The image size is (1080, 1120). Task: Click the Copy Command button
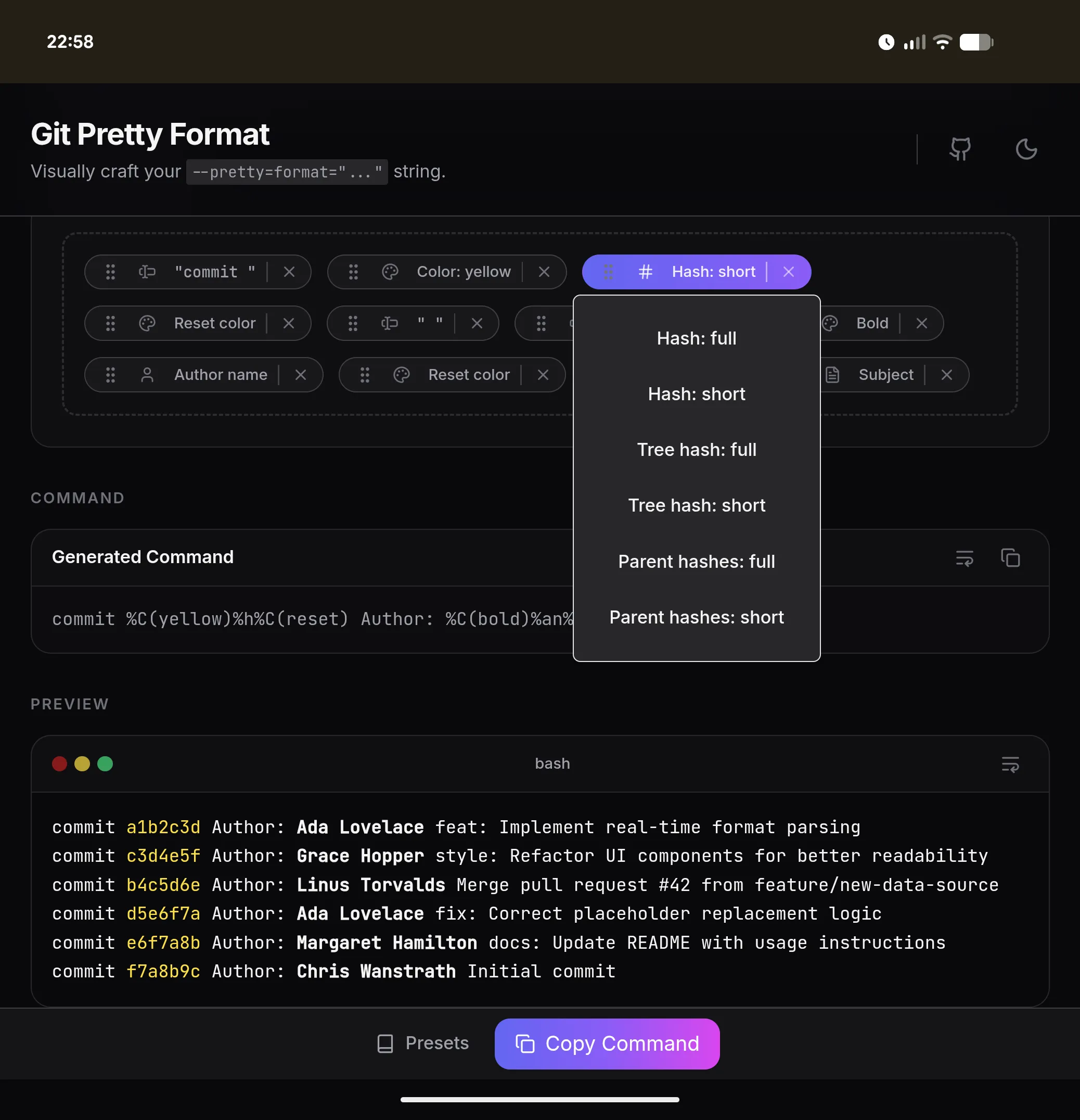coord(607,1043)
